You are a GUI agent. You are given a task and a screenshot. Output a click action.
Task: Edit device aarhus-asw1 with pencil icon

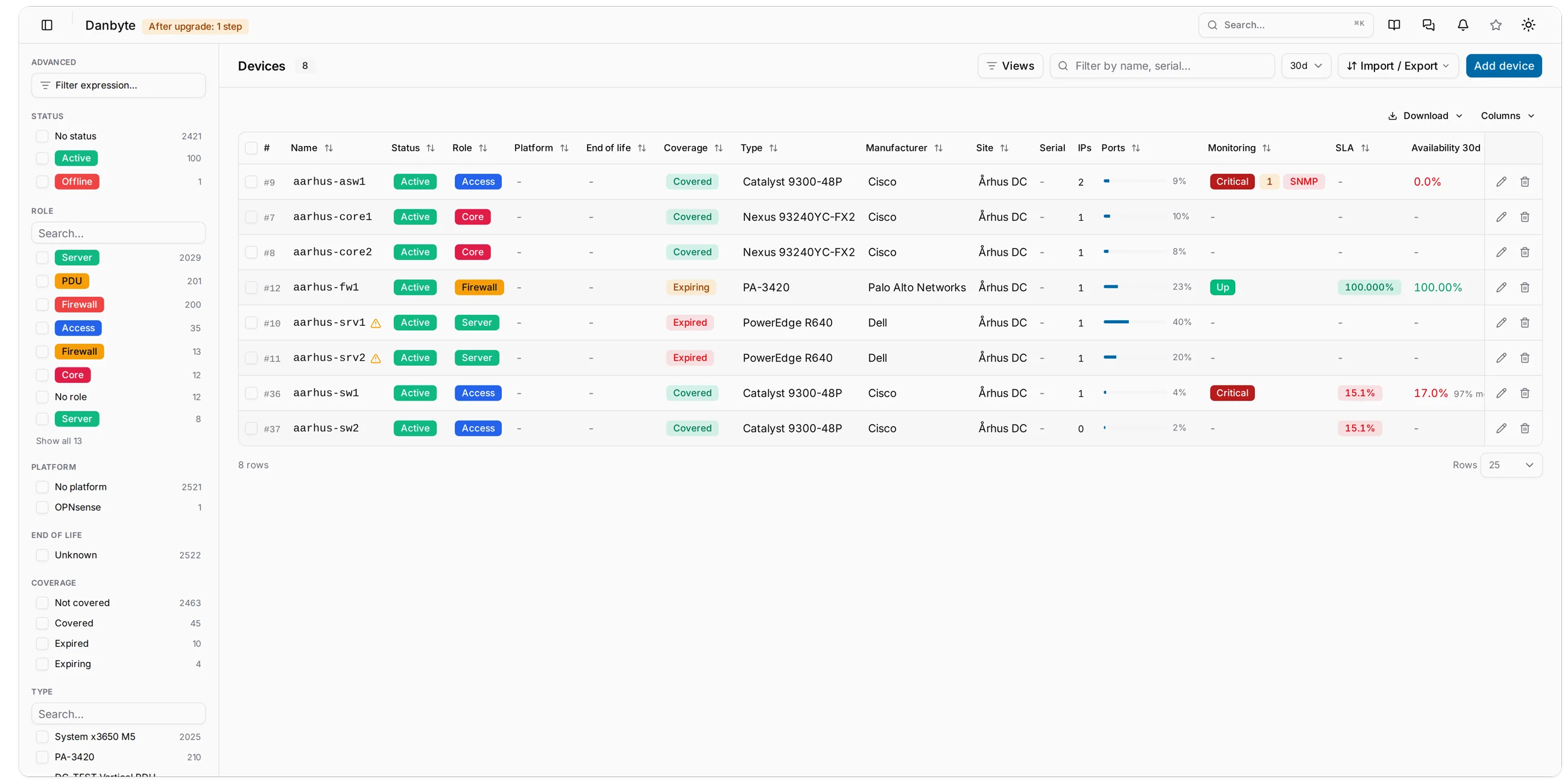click(1501, 182)
